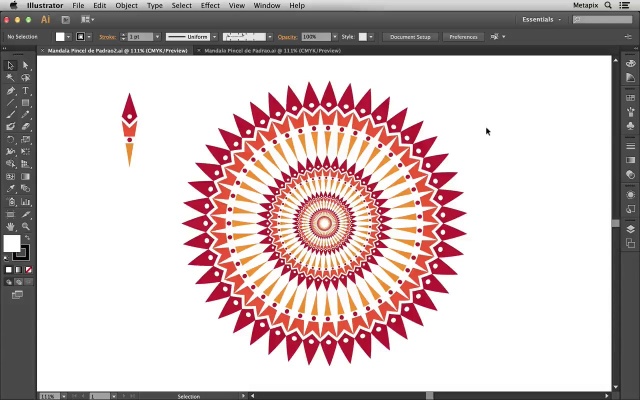Open the Artboards panel from right dock
The height and width of the screenshot is (400, 640).
pyautogui.click(x=630, y=243)
